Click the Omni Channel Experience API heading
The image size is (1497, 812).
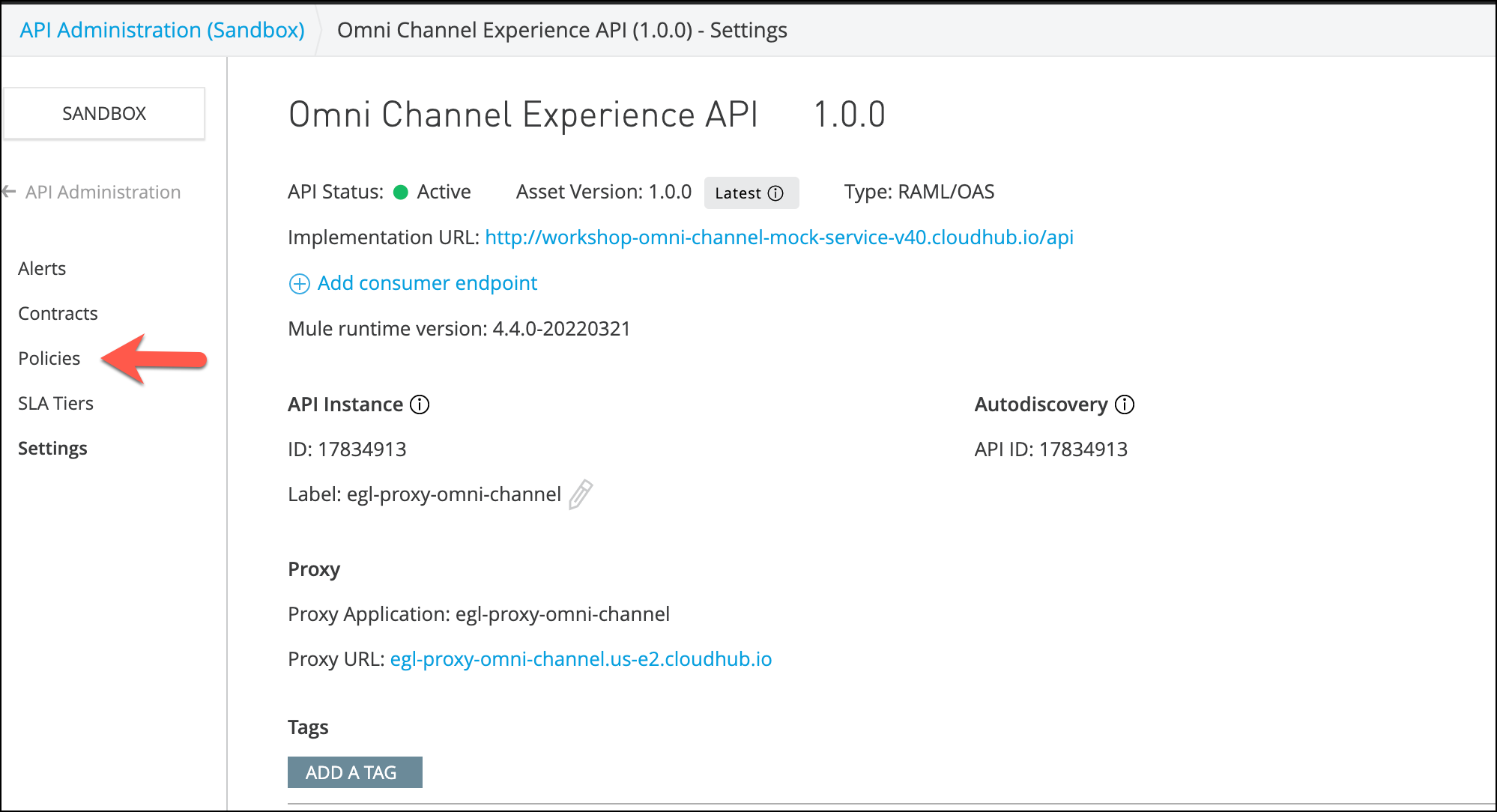523,115
